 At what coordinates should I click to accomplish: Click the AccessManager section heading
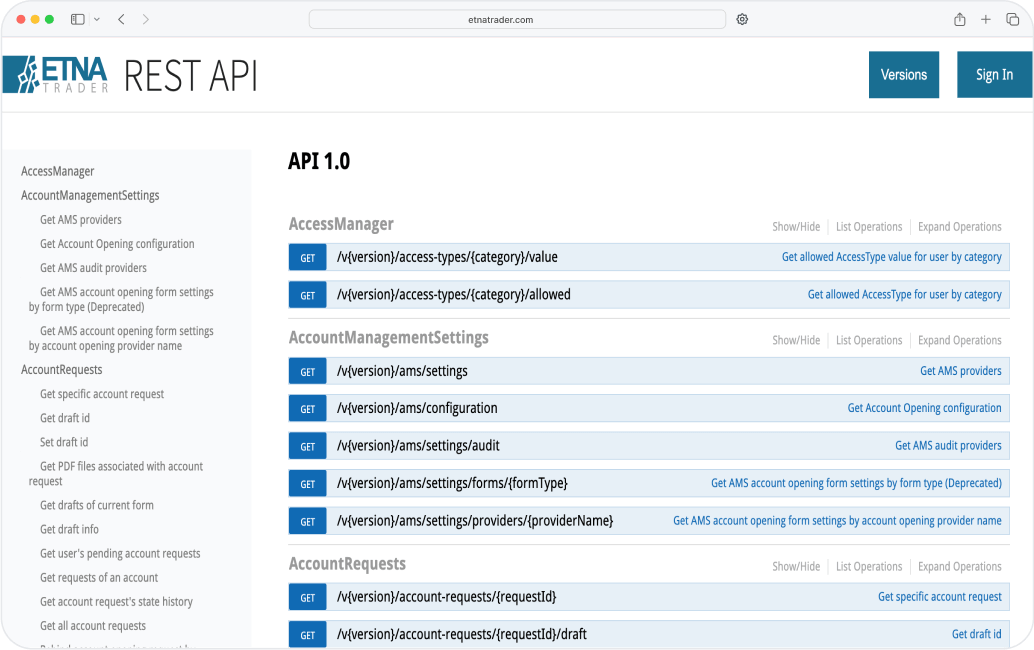pos(341,224)
